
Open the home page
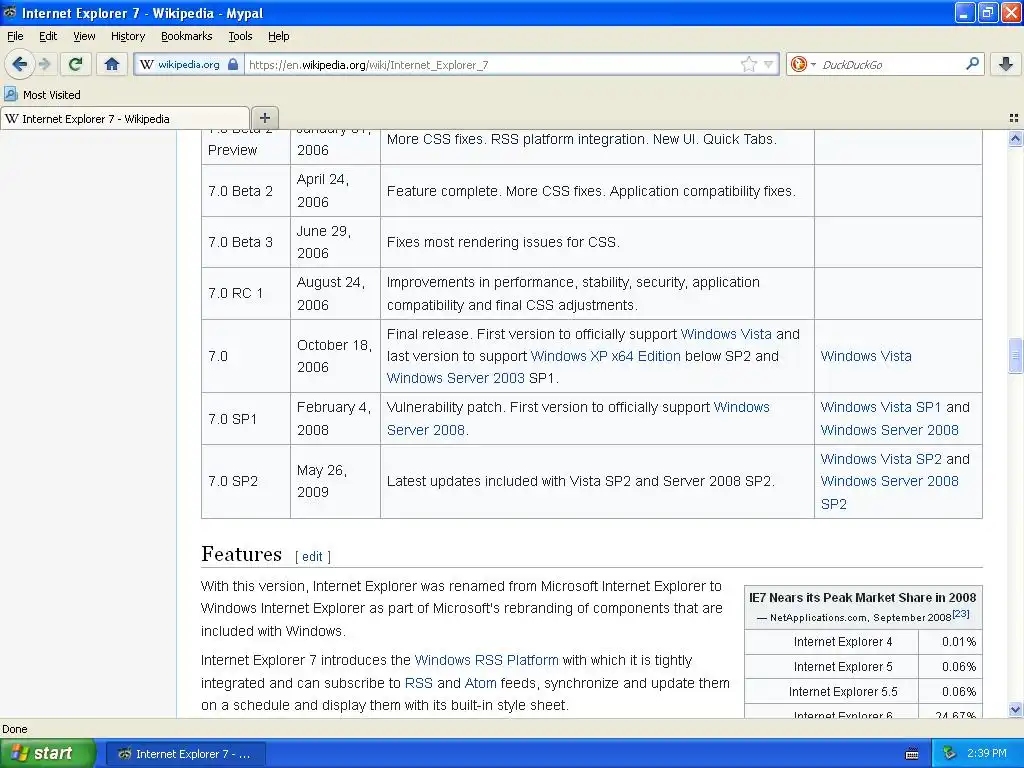[x=112, y=64]
